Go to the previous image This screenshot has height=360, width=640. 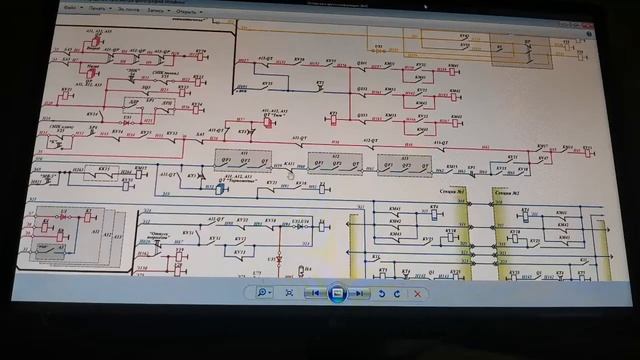coord(316,293)
